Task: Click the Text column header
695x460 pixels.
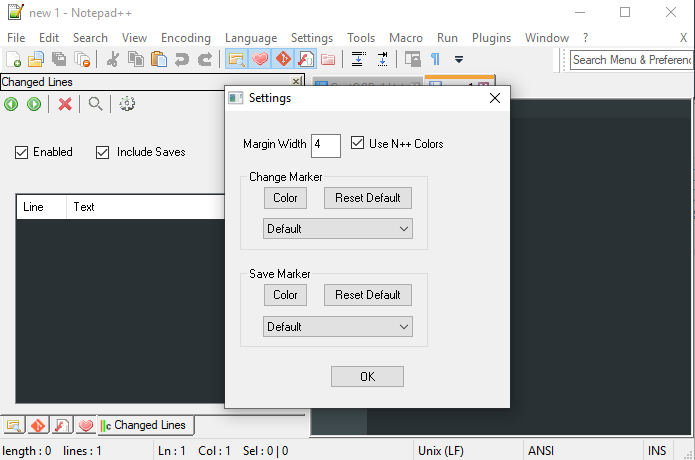Action: tap(146, 207)
